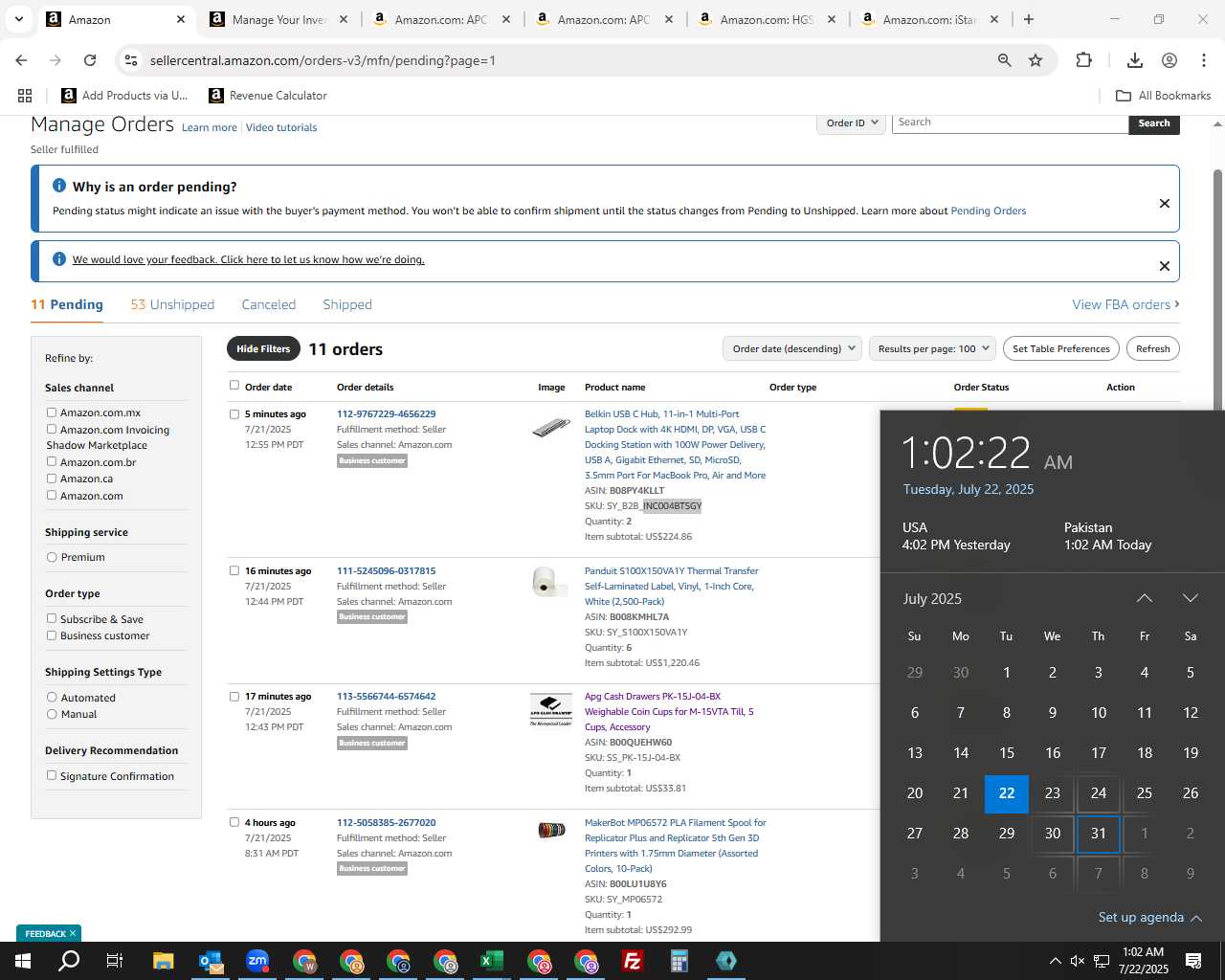1225x980 pixels.
Task: Click the Search button
Action: pos(1154,123)
